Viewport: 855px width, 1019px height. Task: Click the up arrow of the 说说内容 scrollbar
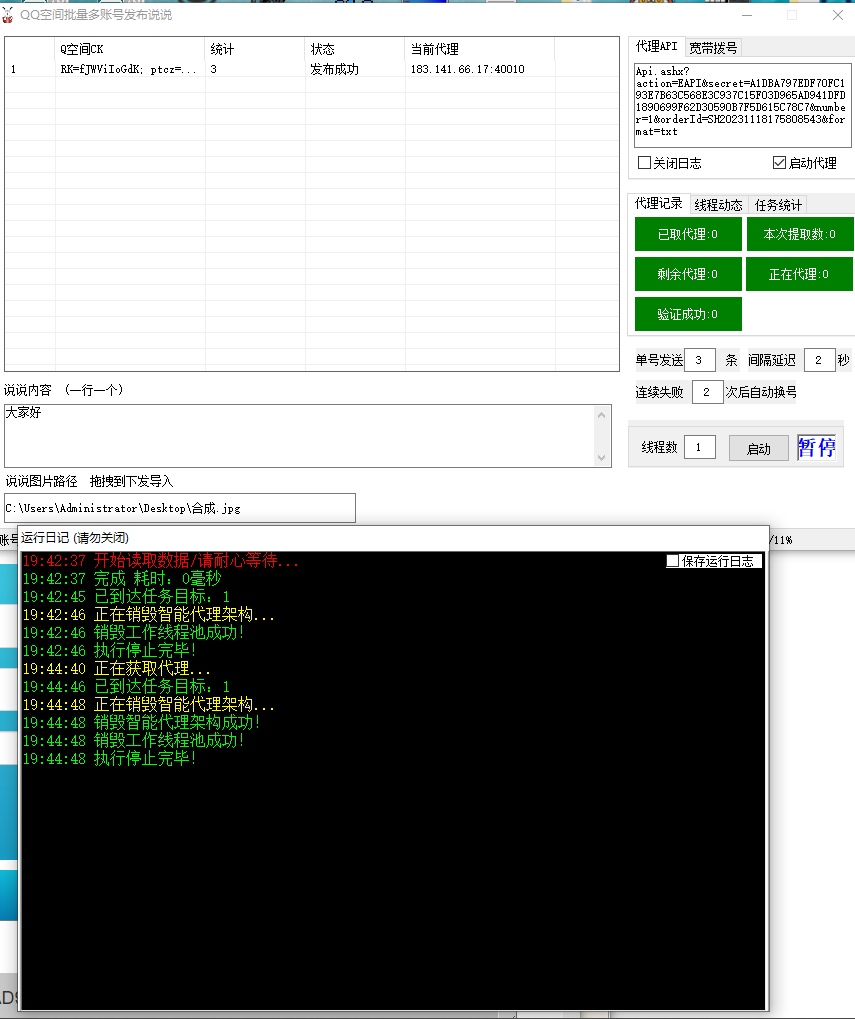pos(602,415)
